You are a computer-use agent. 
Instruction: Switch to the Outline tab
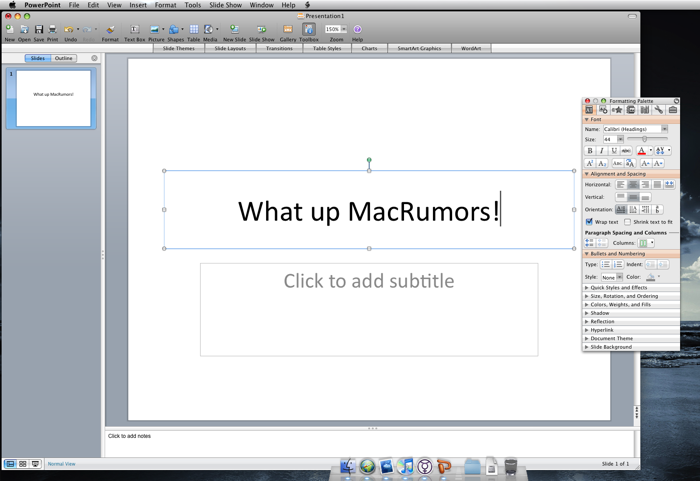pyautogui.click(x=63, y=58)
